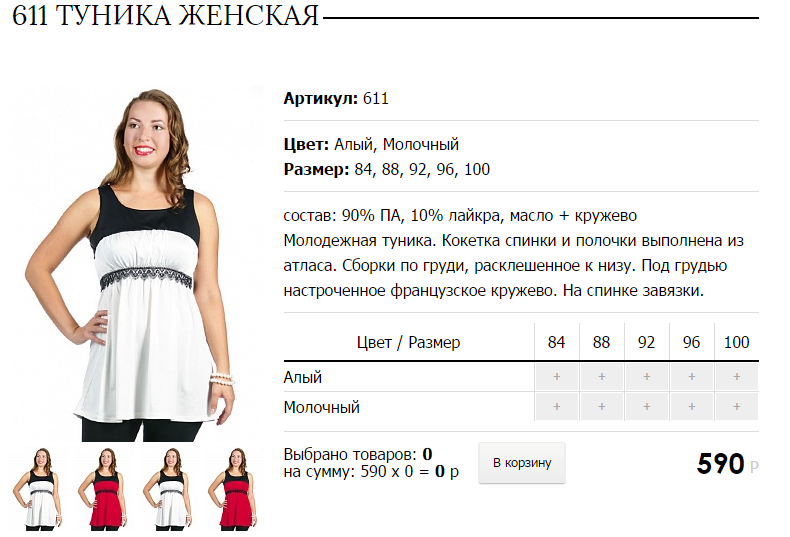Add Алый size 88 plus cell
Screen dimensions: 790x537
click(x=602, y=377)
